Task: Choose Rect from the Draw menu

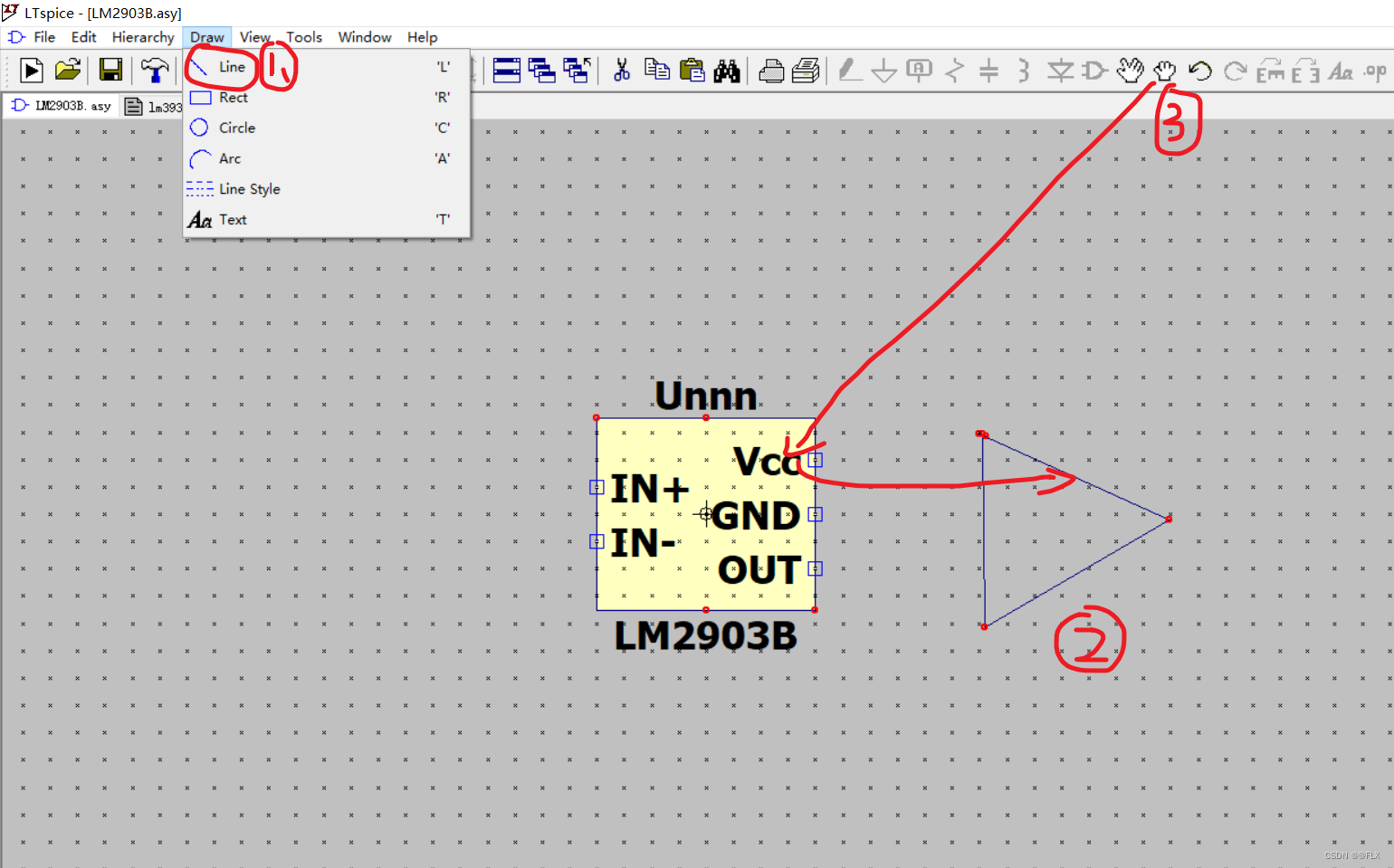Action: [326, 98]
